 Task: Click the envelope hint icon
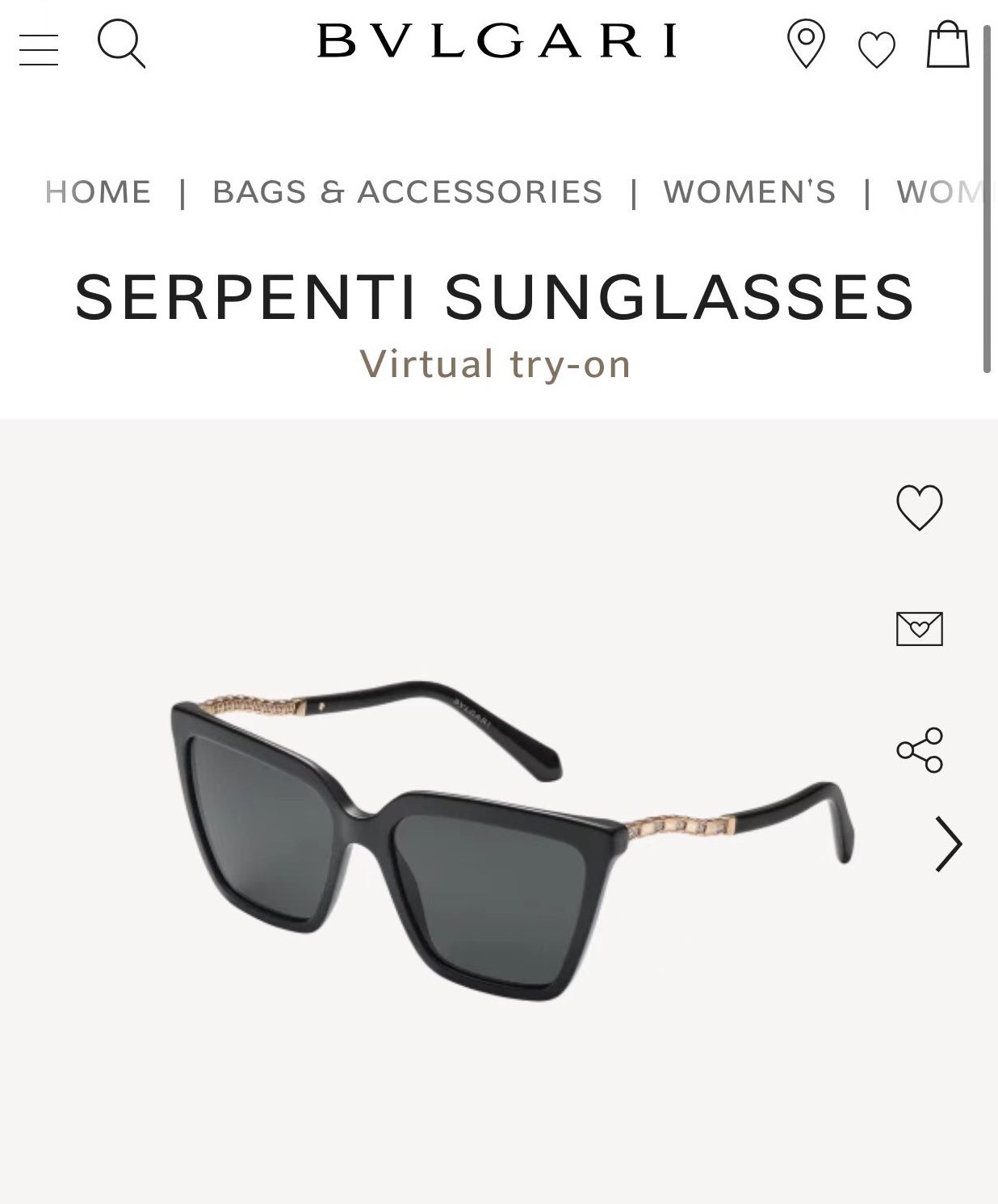(920, 629)
